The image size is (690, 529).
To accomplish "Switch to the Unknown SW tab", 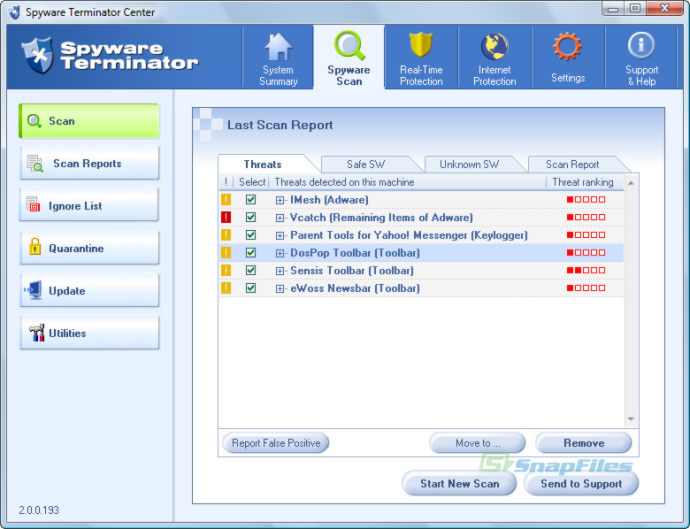I will [x=469, y=164].
